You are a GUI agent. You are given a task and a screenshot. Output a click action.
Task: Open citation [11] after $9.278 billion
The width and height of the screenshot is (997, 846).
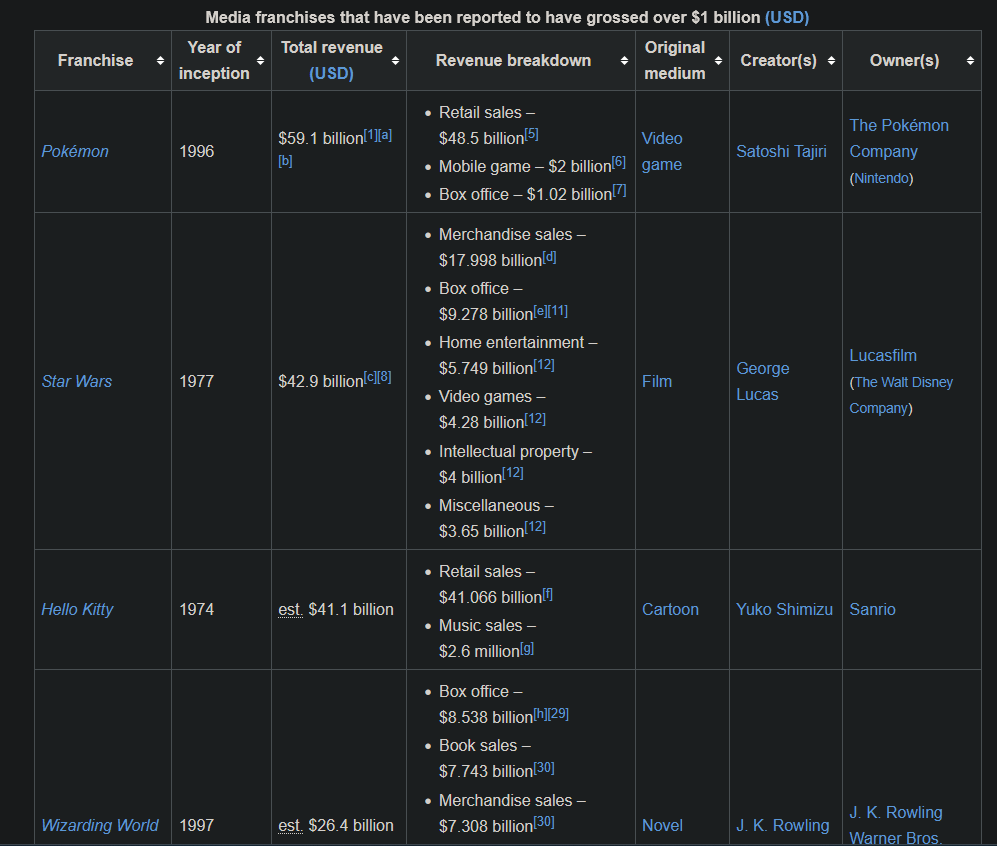pyautogui.click(x=558, y=311)
